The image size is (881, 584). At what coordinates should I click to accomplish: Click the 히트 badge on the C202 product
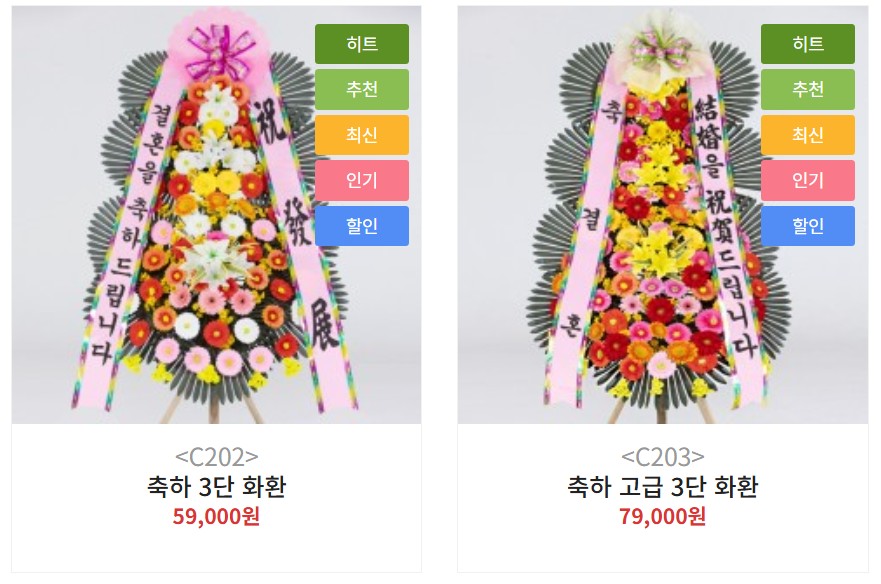[x=362, y=44]
